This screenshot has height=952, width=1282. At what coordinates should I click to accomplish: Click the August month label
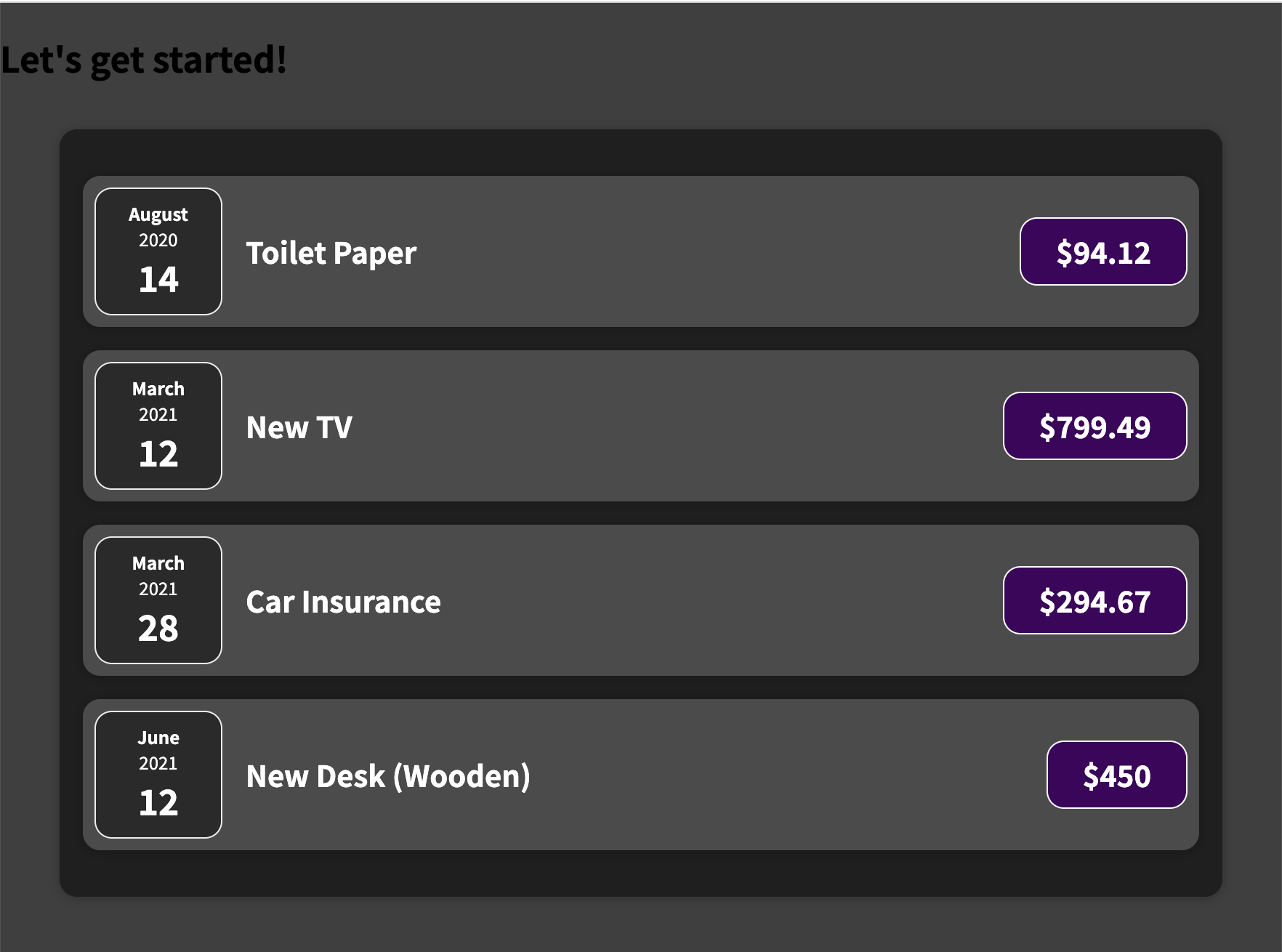pyautogui.click(x=158, y=215)
